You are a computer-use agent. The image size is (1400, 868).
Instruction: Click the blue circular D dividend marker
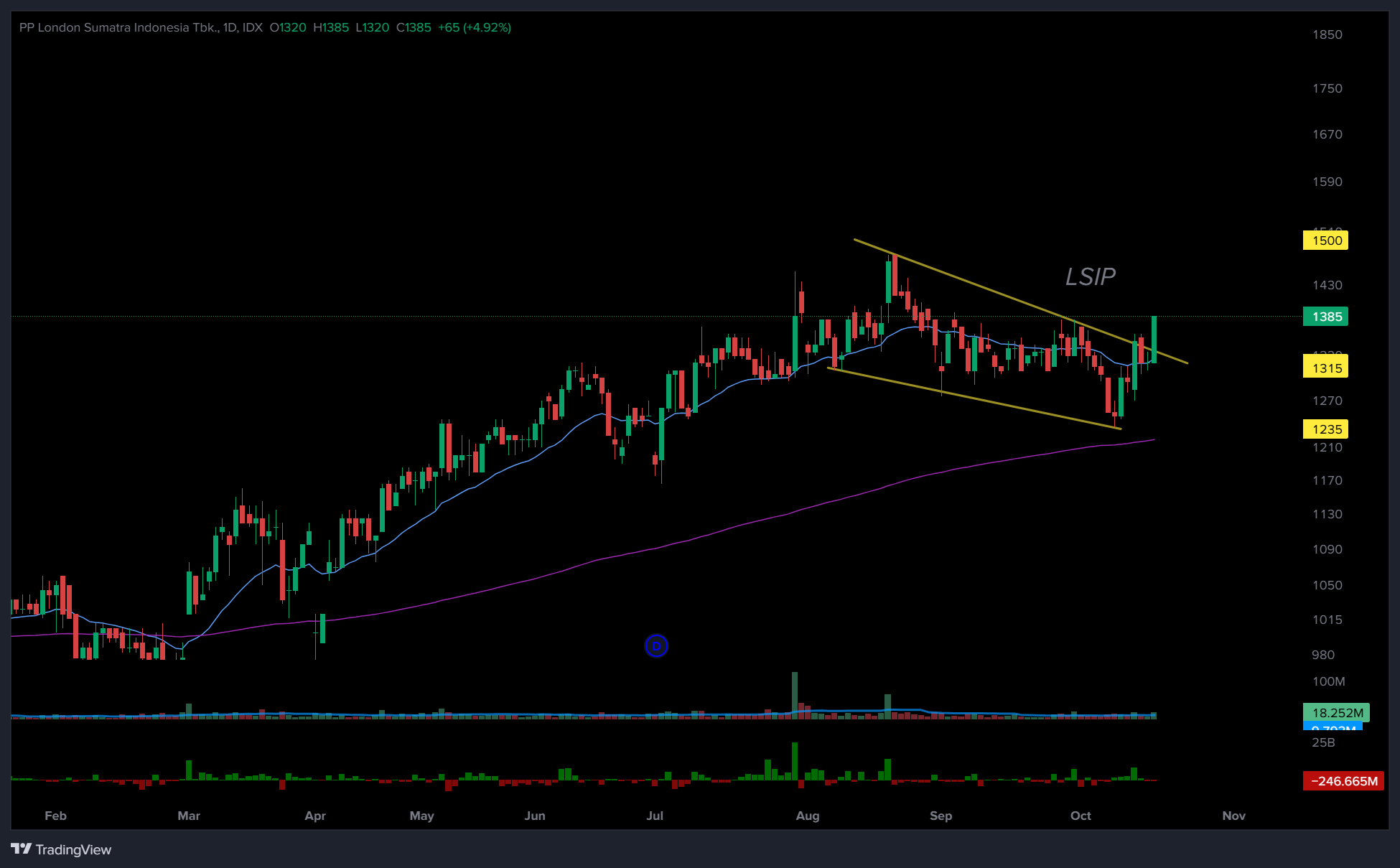point(656,646)
